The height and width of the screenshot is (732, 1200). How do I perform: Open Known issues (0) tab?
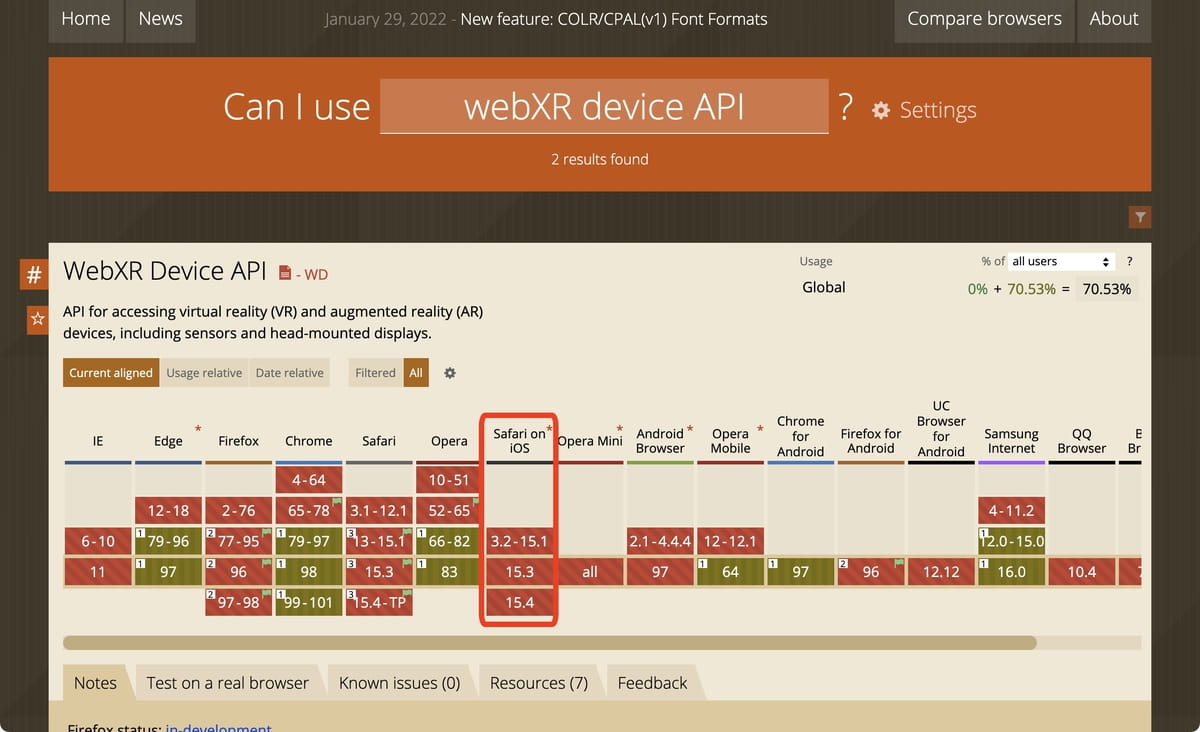(x=399, y=683)
